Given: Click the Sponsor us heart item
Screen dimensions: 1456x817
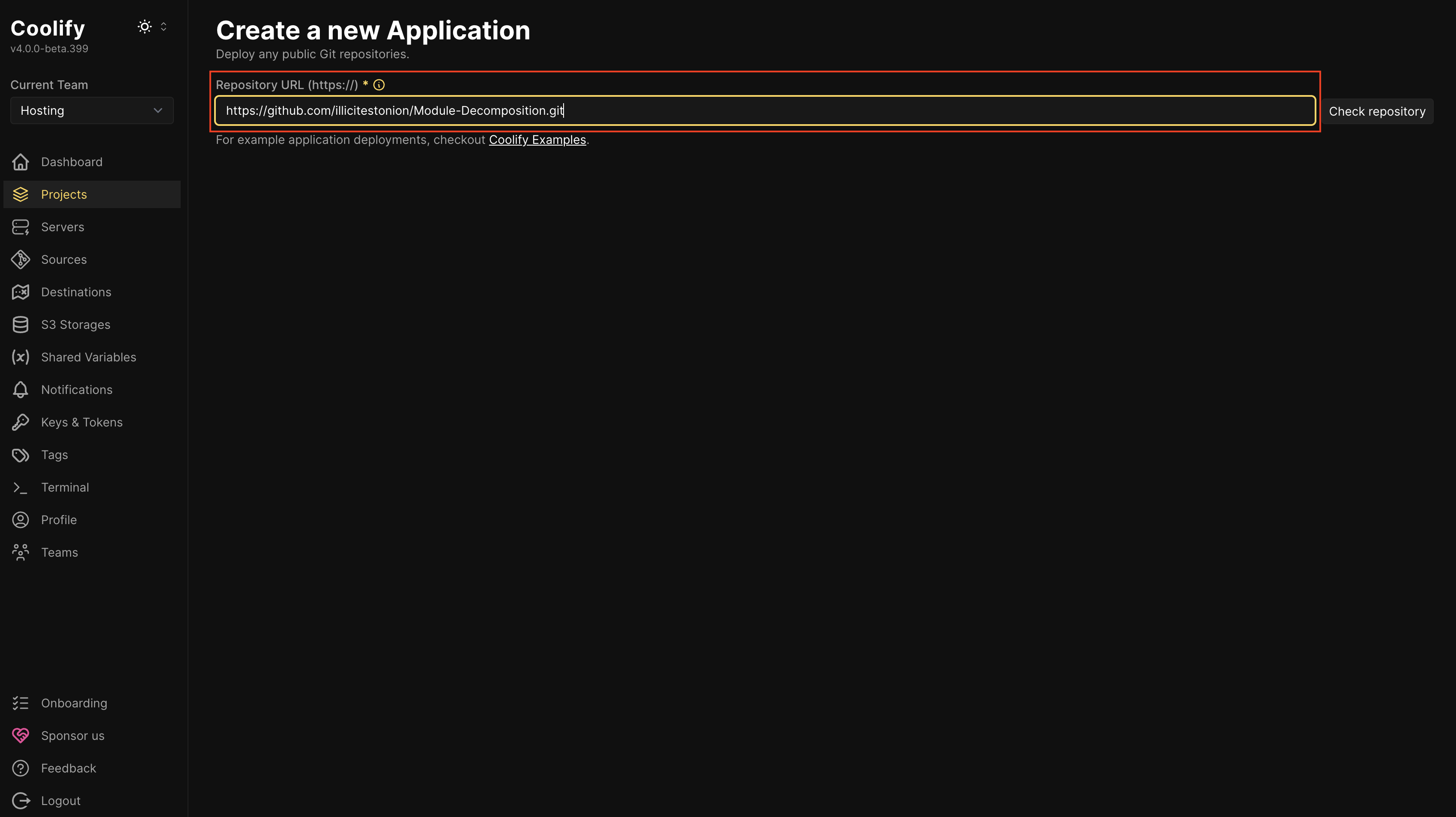Looking at the screenshot, I should coord(72,736).
